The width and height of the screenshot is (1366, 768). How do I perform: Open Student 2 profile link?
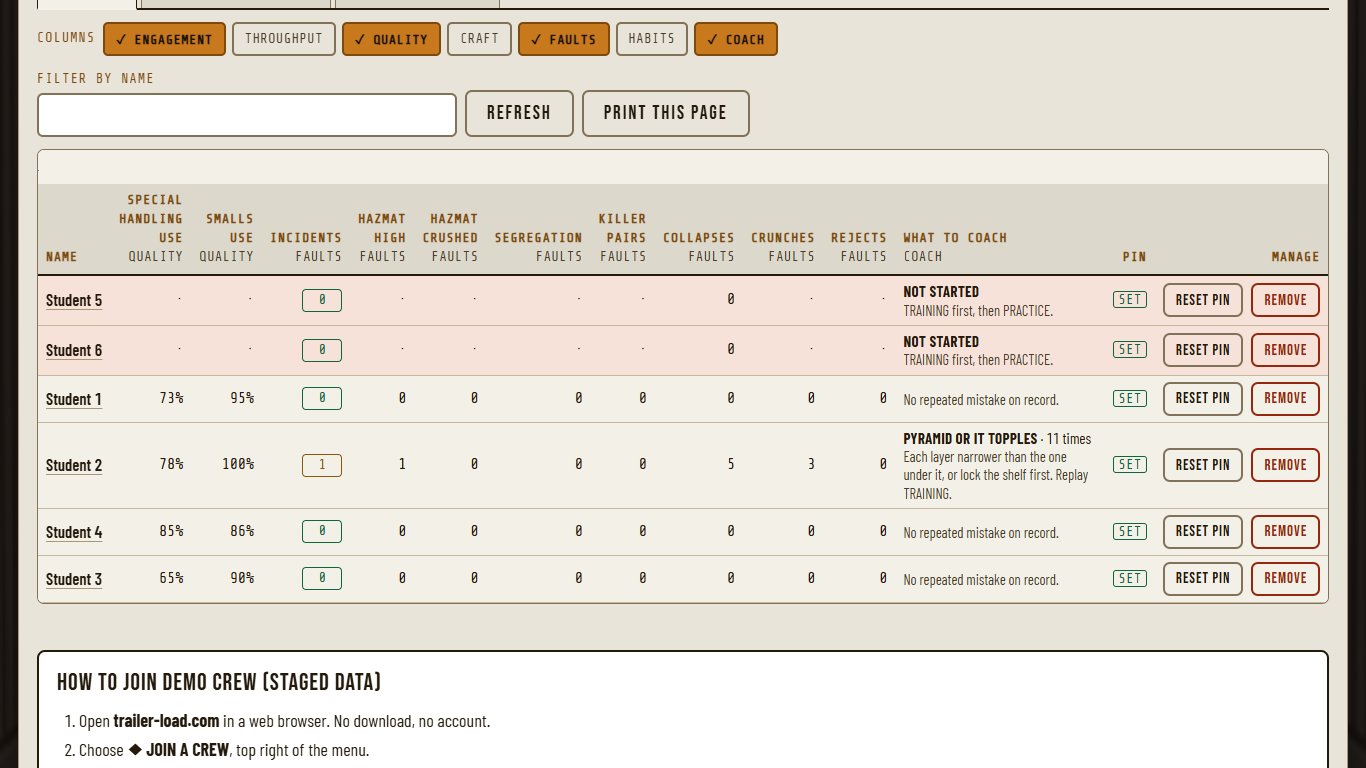(74, 465)
